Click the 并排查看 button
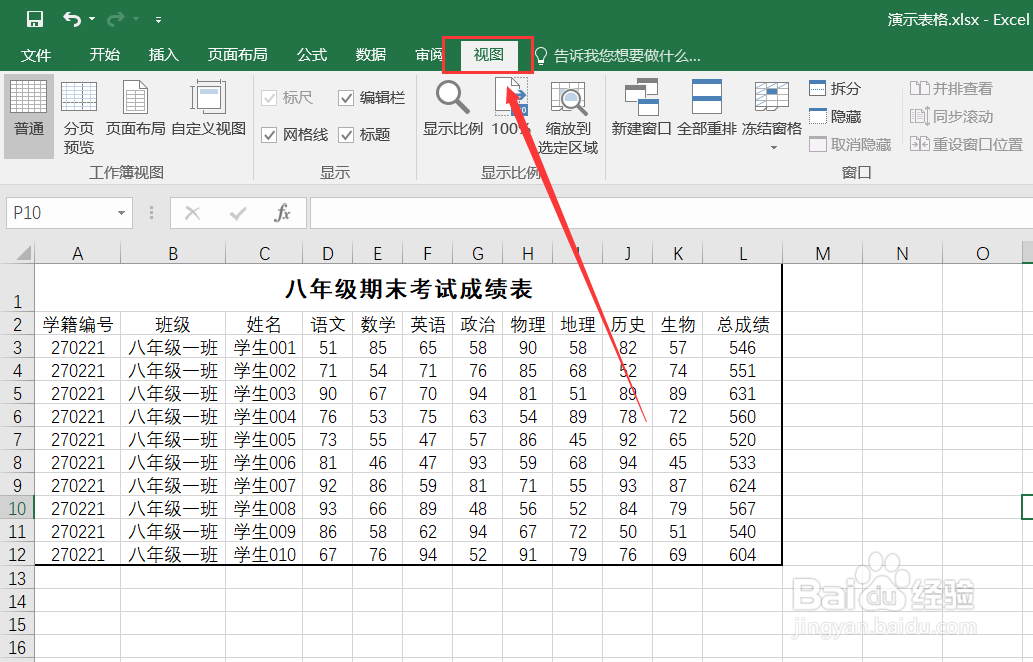Screen dimensions: 1033x662 pyautogui.click(x=951, y=88)
